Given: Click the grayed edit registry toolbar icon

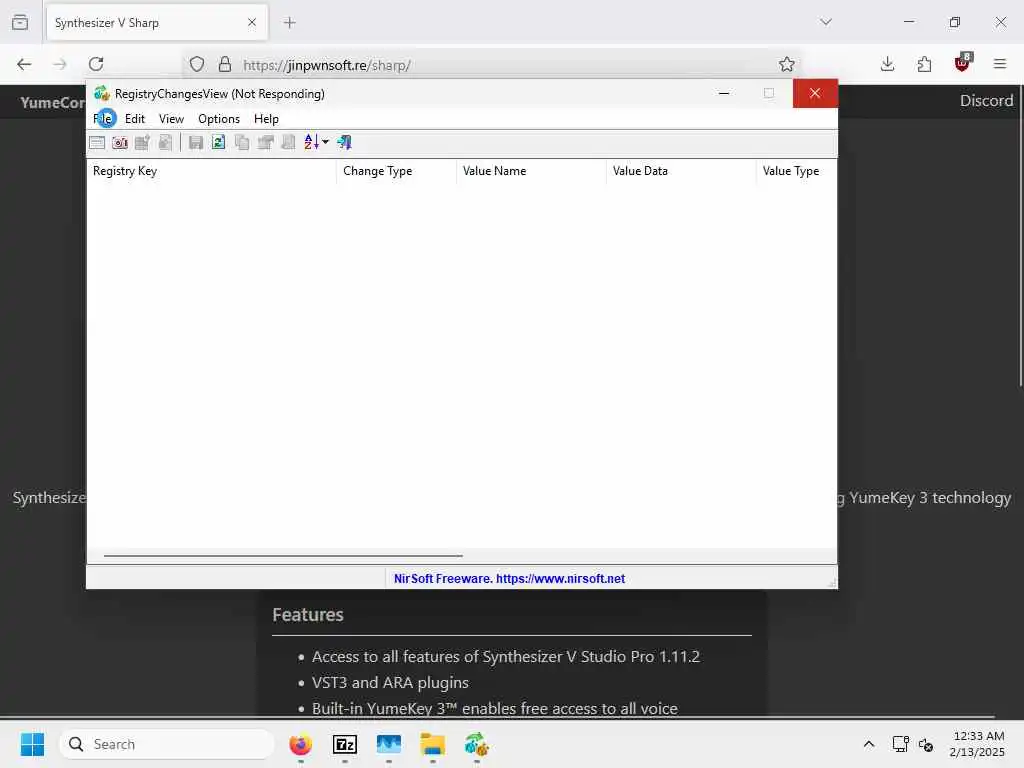Looking at the screenshot, I should coord(142,142).
